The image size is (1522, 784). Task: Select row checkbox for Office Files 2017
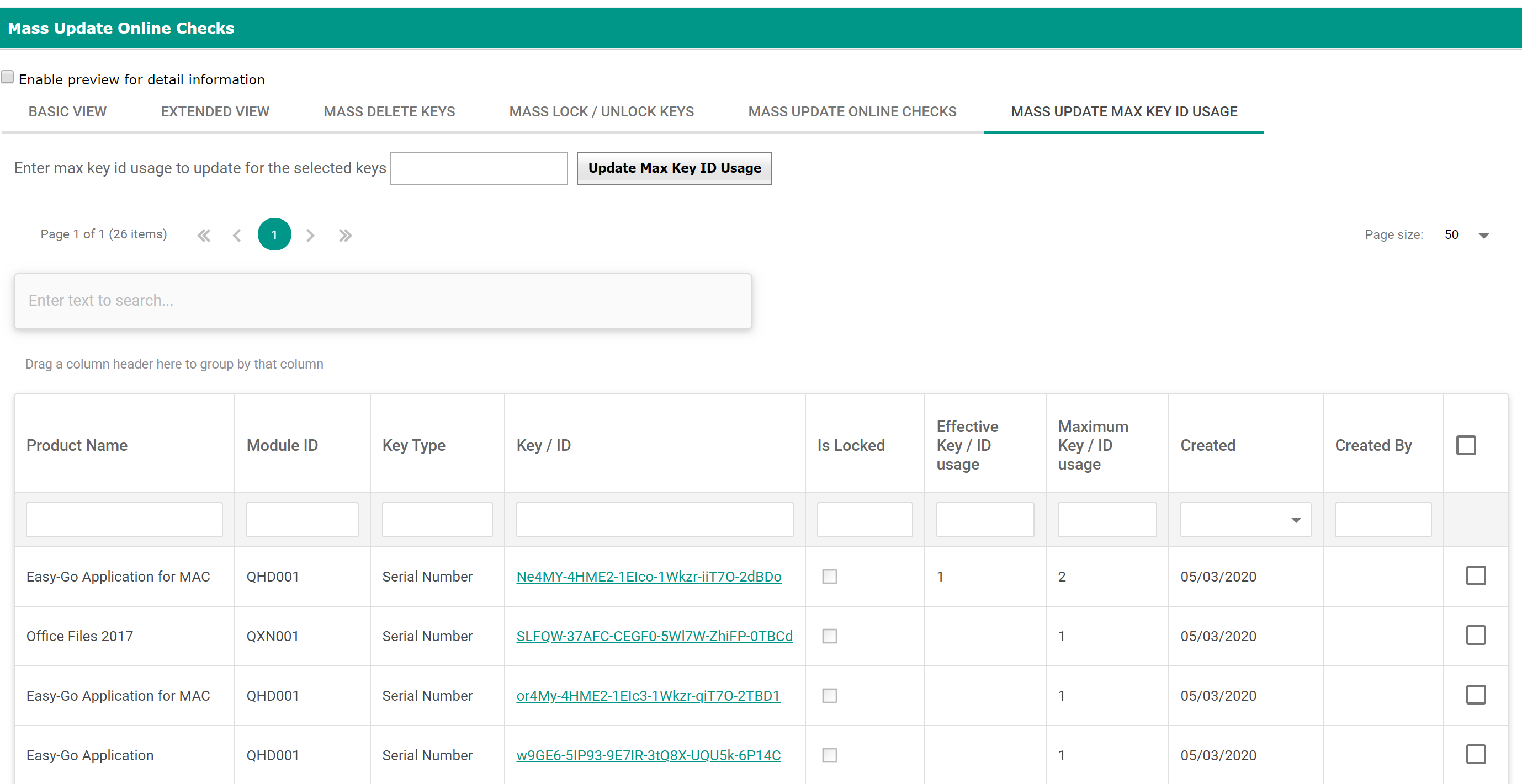pyautogui.click(x=1475, y=635)
